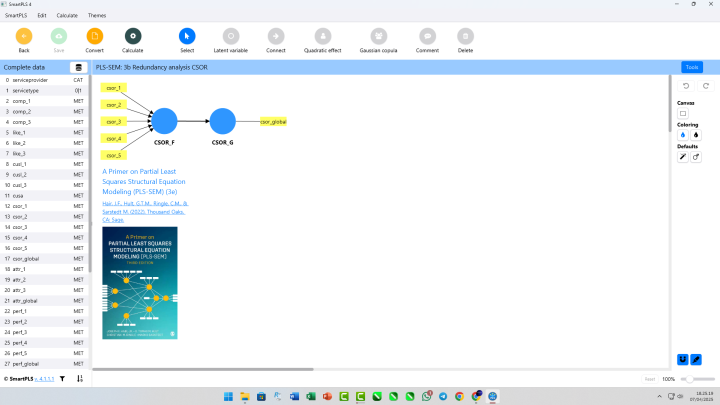The height and width of the screenshot is (405, 720).
Task: Select the csor_5 indicator box
Action: click(113, 155)
